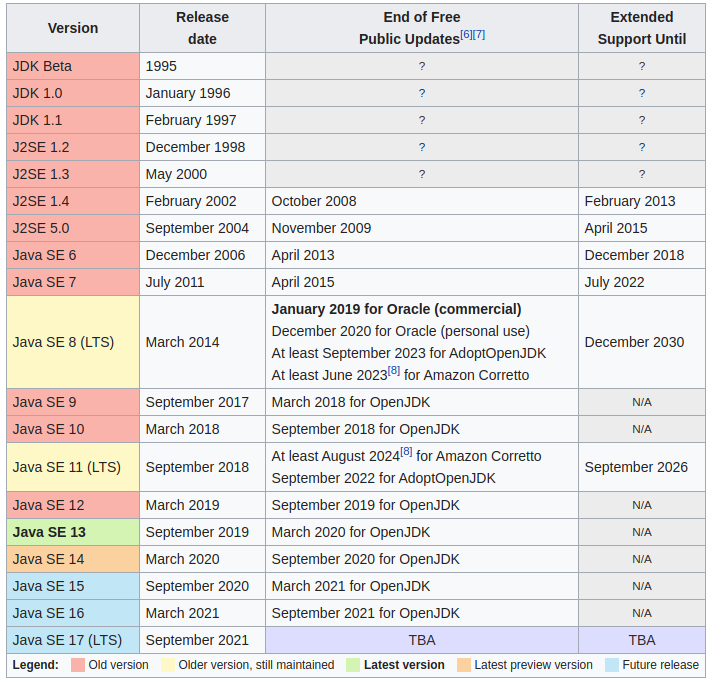Click September 2019 for OpenJDK cell
Viewport: 711px width, 684px height.
pyautogui.click(x=422, y=505)
